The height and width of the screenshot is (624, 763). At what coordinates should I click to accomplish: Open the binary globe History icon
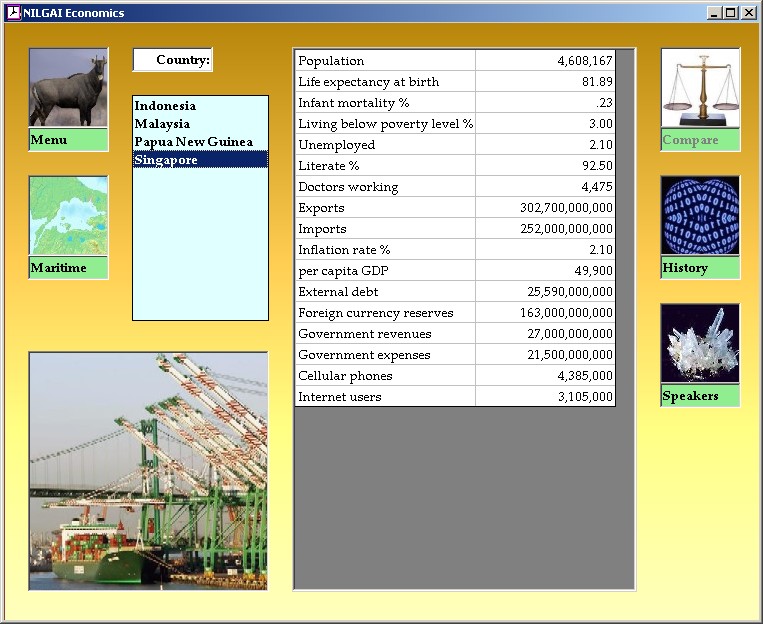[700, 216]
